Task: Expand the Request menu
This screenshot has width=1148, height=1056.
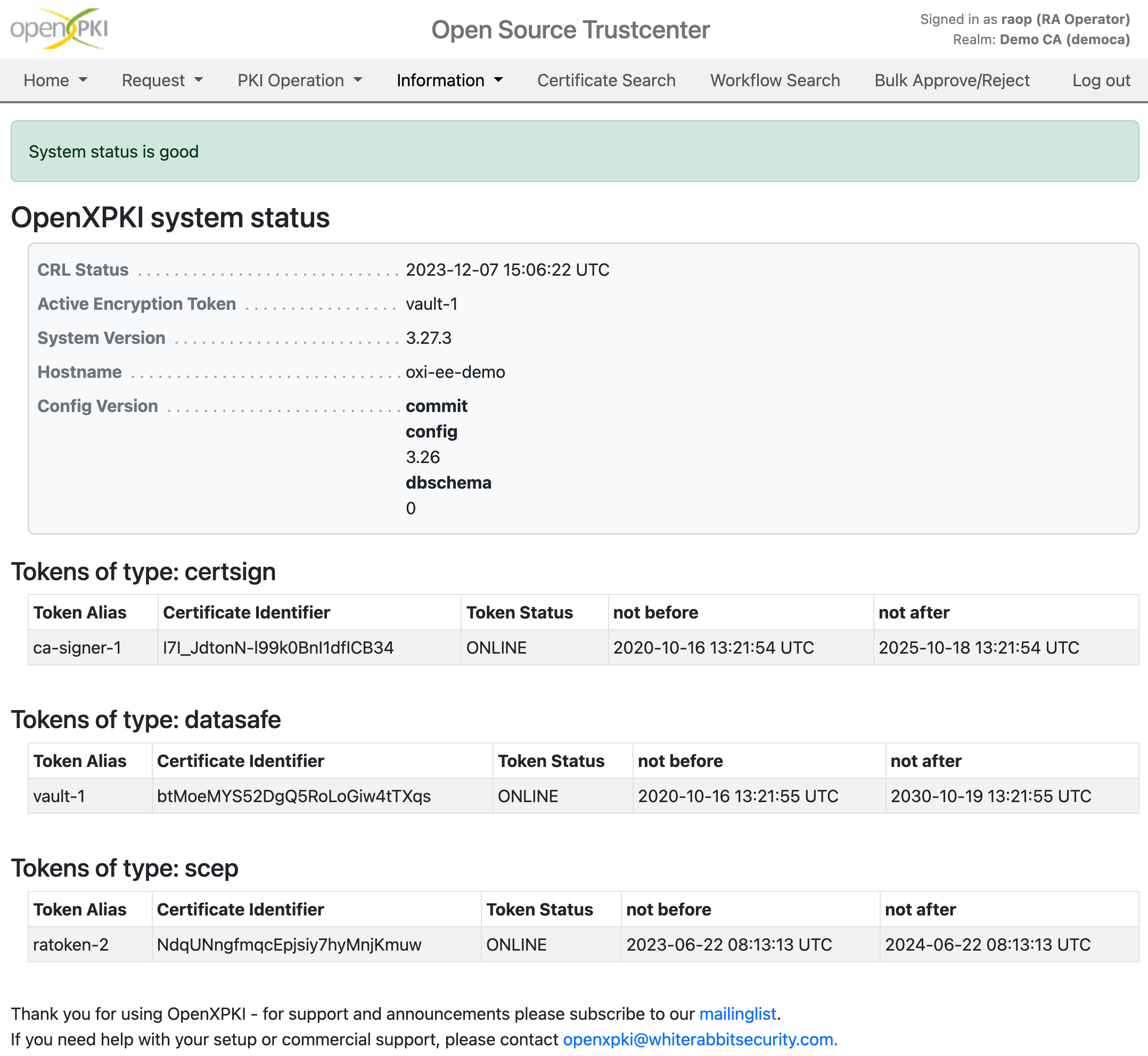Action: click(x=162, y=80)
